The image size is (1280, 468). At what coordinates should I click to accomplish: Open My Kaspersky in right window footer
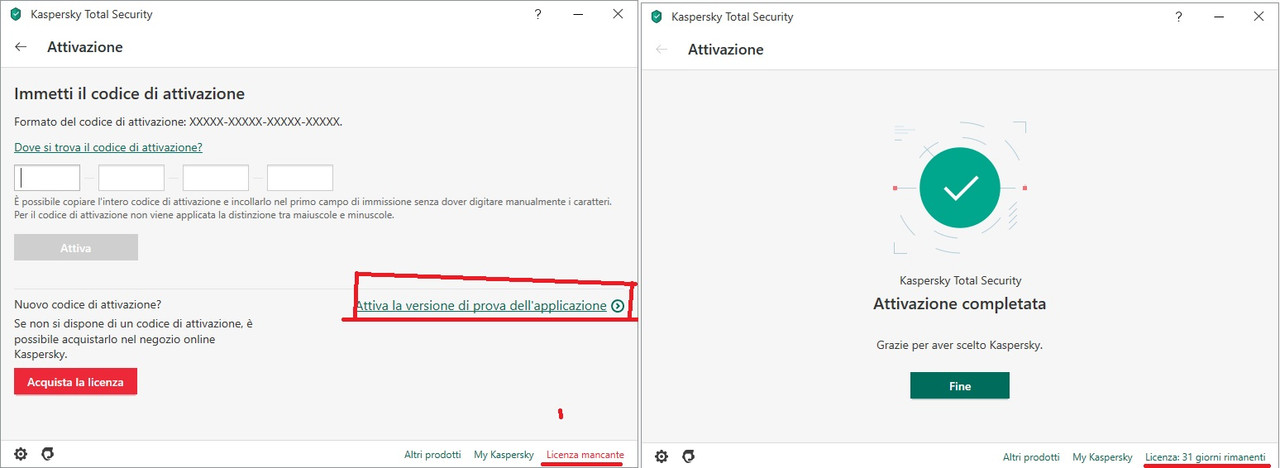(x=1102, y=457)
